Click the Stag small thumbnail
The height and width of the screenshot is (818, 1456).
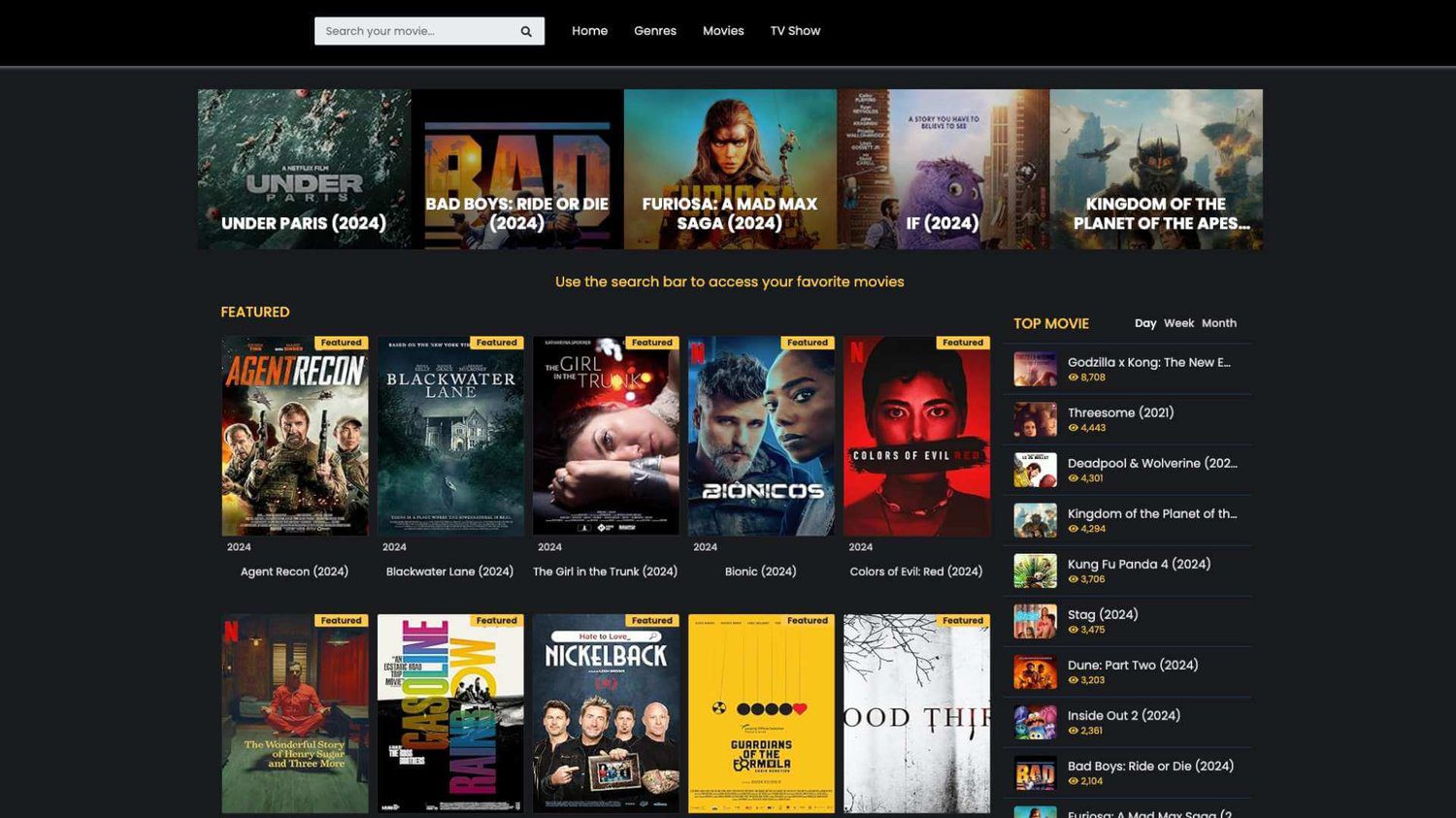point(1036,622)
